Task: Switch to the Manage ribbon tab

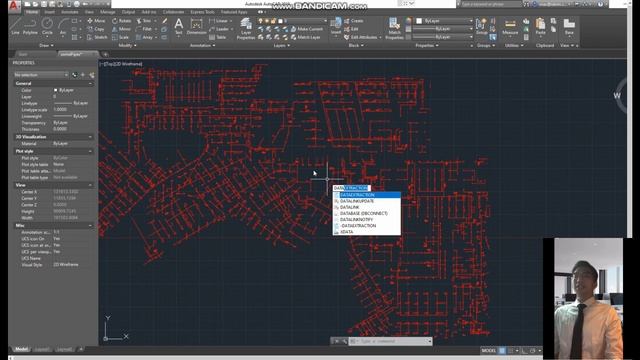Action: (x=108, y=12)
